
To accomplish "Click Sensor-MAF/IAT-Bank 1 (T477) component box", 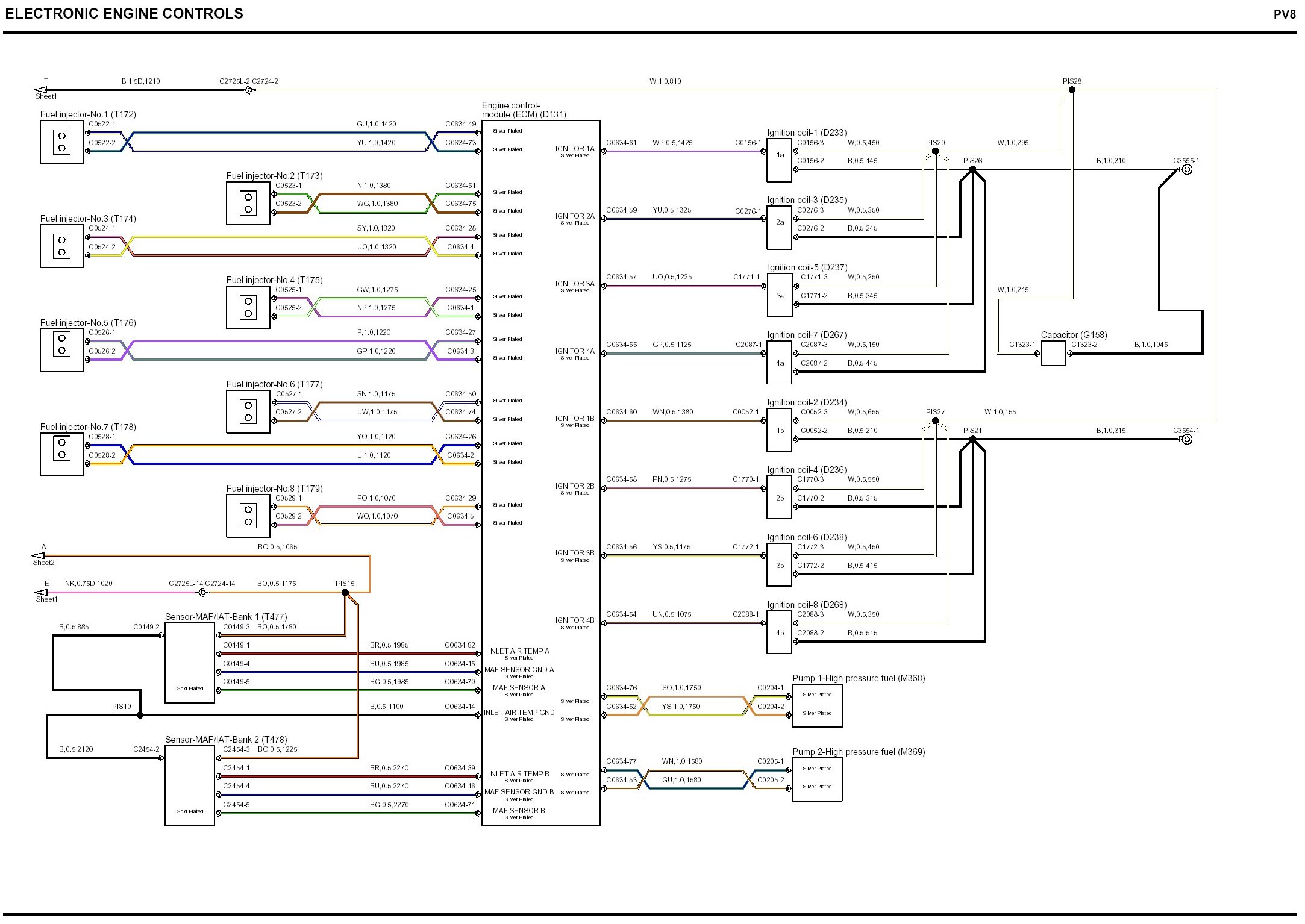I will (x=189, y=663).
